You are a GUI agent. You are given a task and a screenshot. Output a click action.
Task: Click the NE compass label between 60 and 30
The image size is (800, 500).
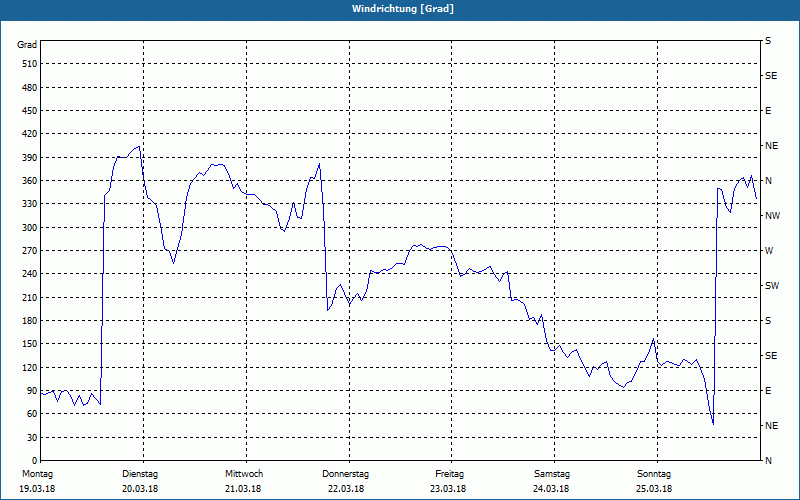(771, 426)
